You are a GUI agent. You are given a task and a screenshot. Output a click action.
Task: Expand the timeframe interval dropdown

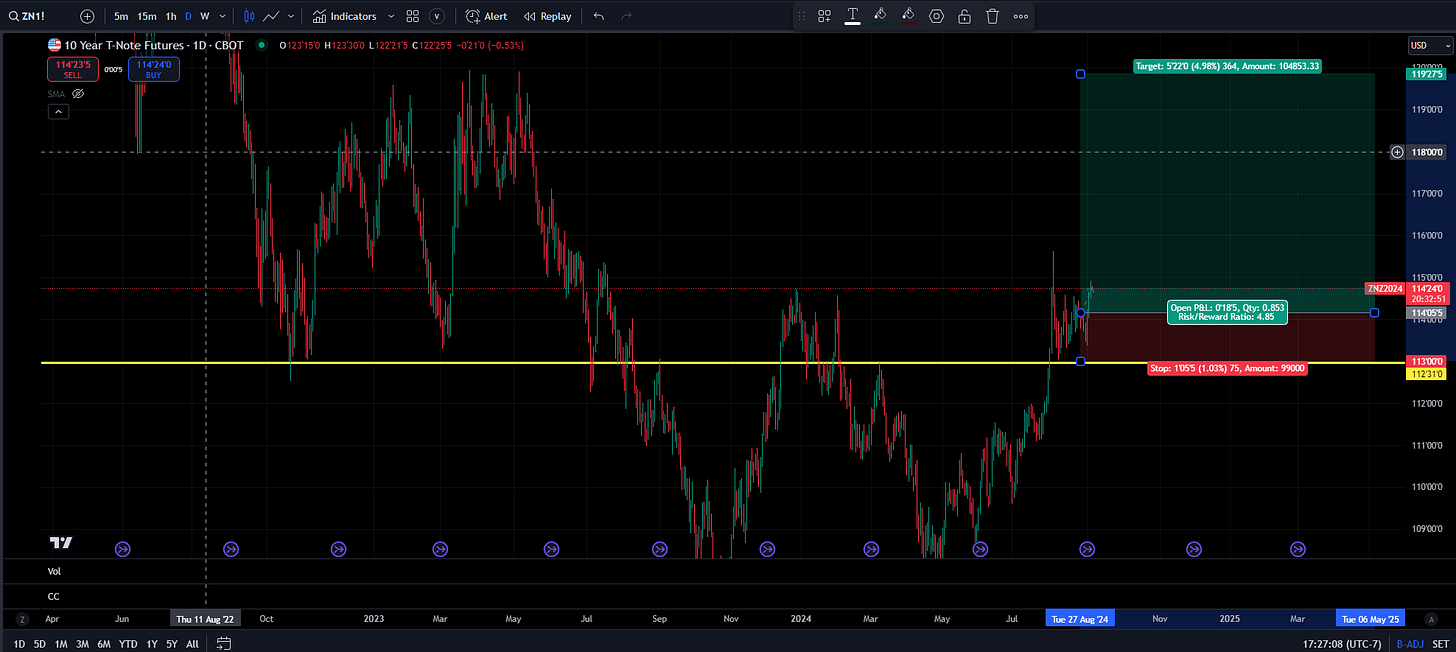(222, 16)
